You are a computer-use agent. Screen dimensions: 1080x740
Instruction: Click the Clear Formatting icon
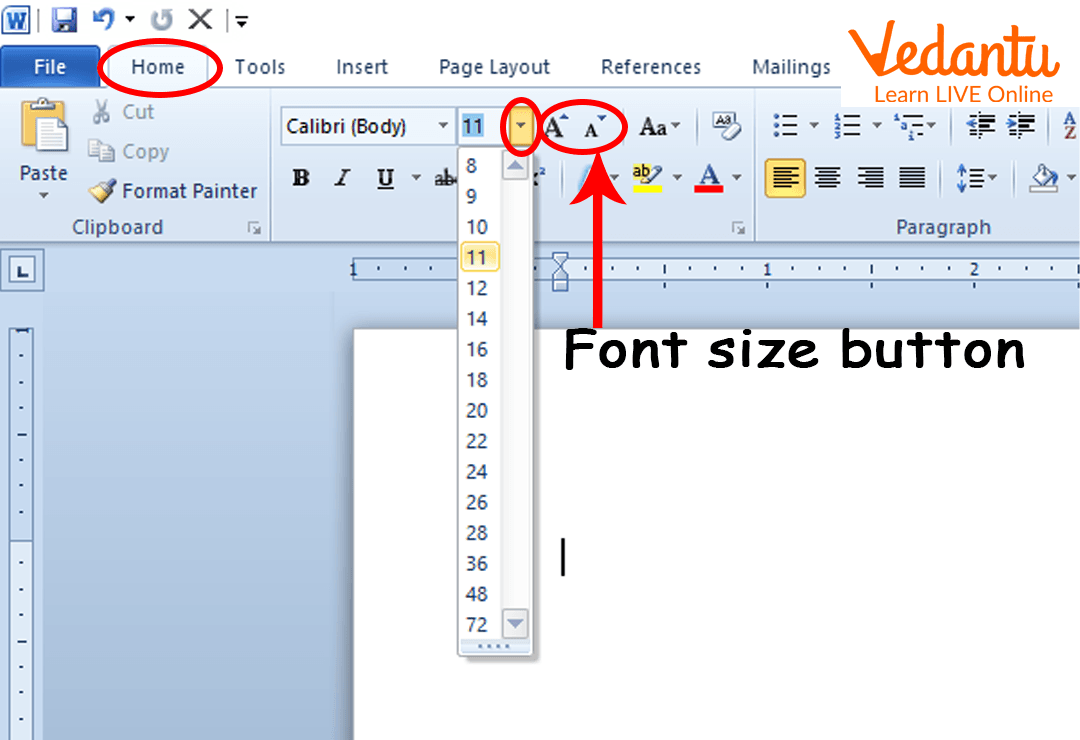tap(726, 126)
